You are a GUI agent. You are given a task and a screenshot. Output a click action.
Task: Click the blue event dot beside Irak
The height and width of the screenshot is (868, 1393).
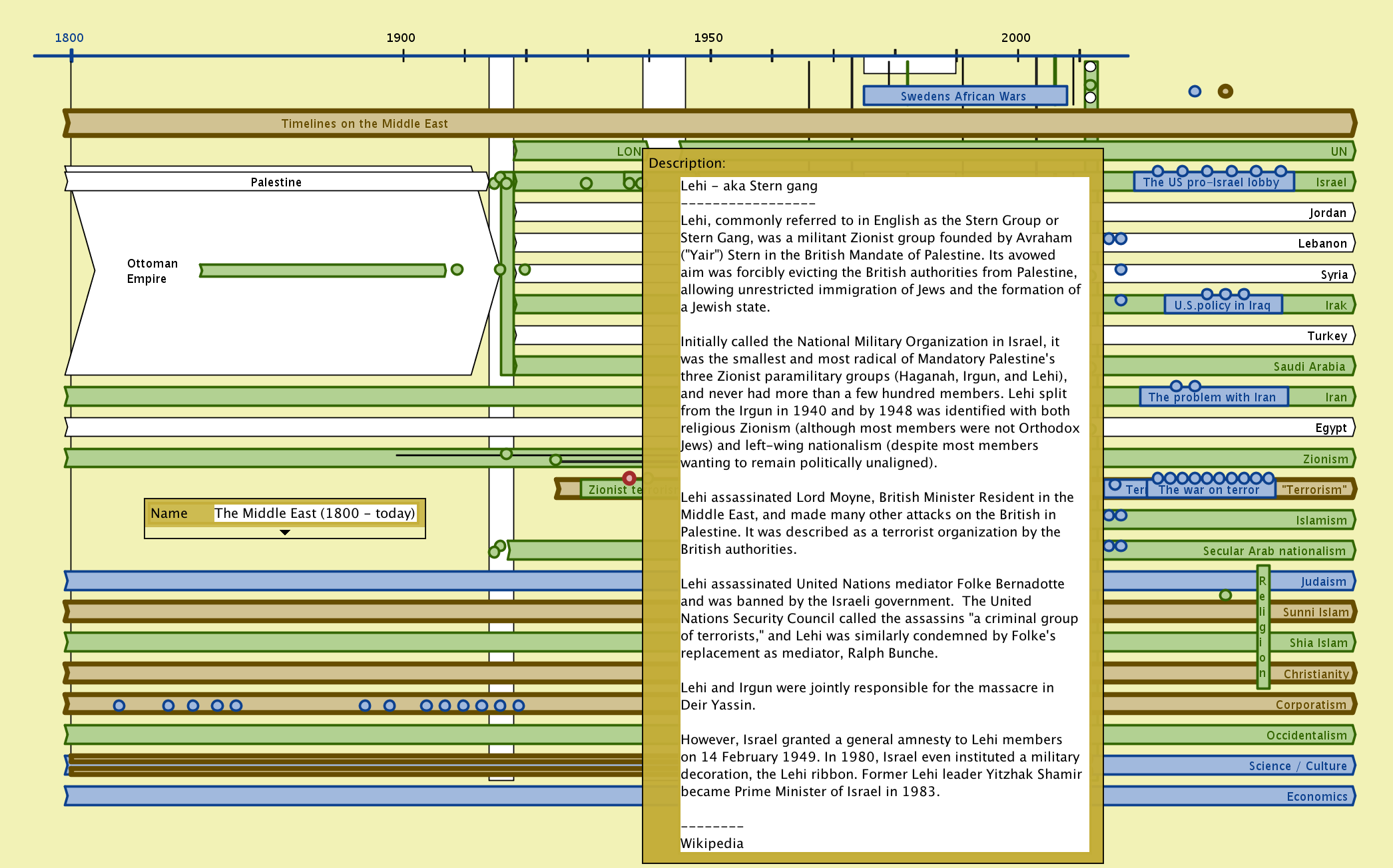pos(1121,300)
